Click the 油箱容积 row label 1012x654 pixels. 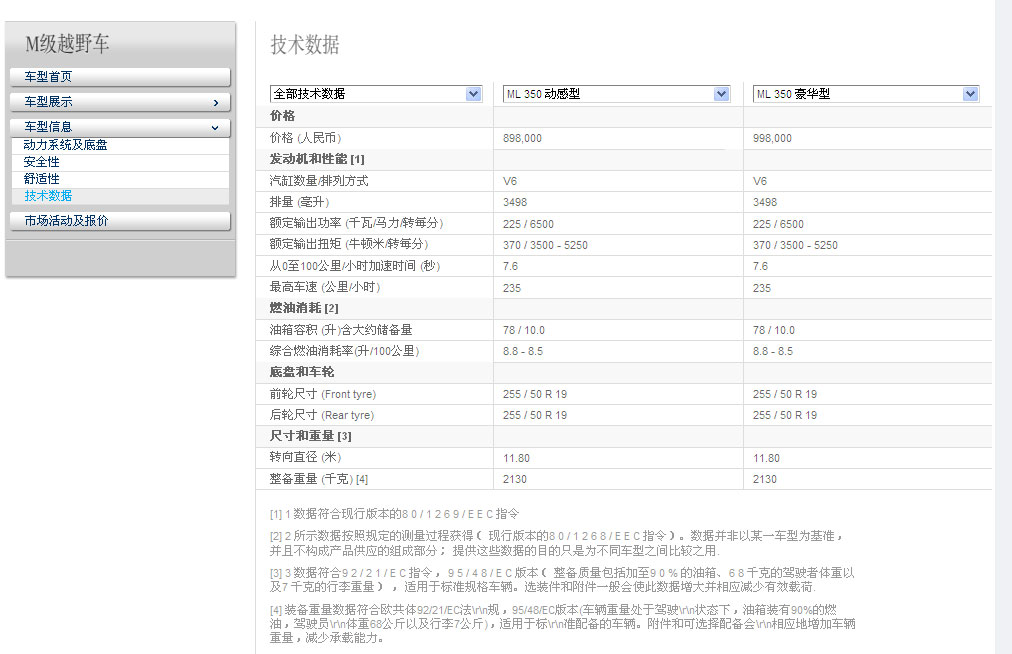[341, 330]
